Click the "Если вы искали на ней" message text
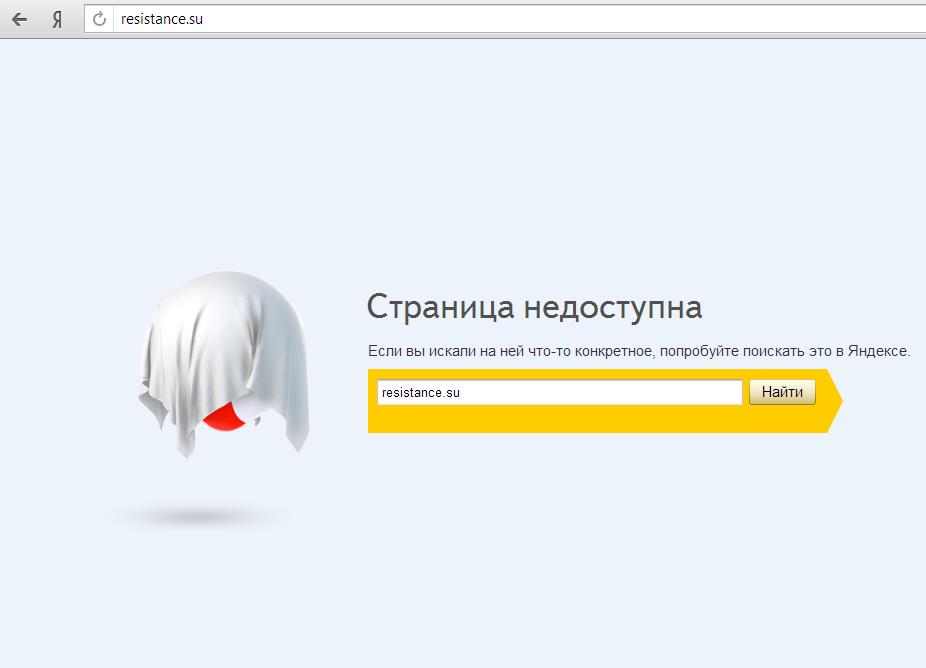926x668 pixels. pyautogui.click(x=638, y=351)
